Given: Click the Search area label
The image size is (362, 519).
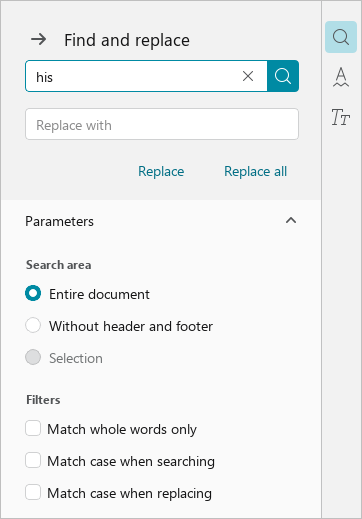Looking at the screenshot, I should click(59, 265).
